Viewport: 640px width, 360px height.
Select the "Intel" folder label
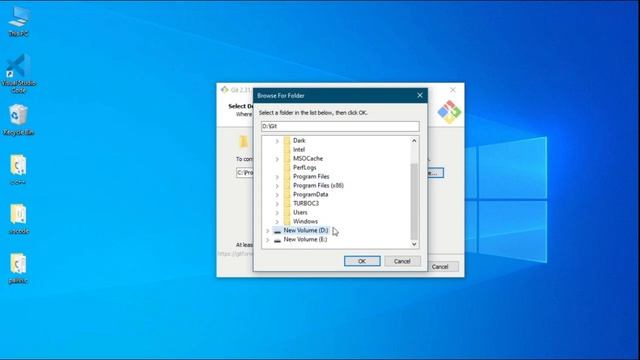click(299, 149)
